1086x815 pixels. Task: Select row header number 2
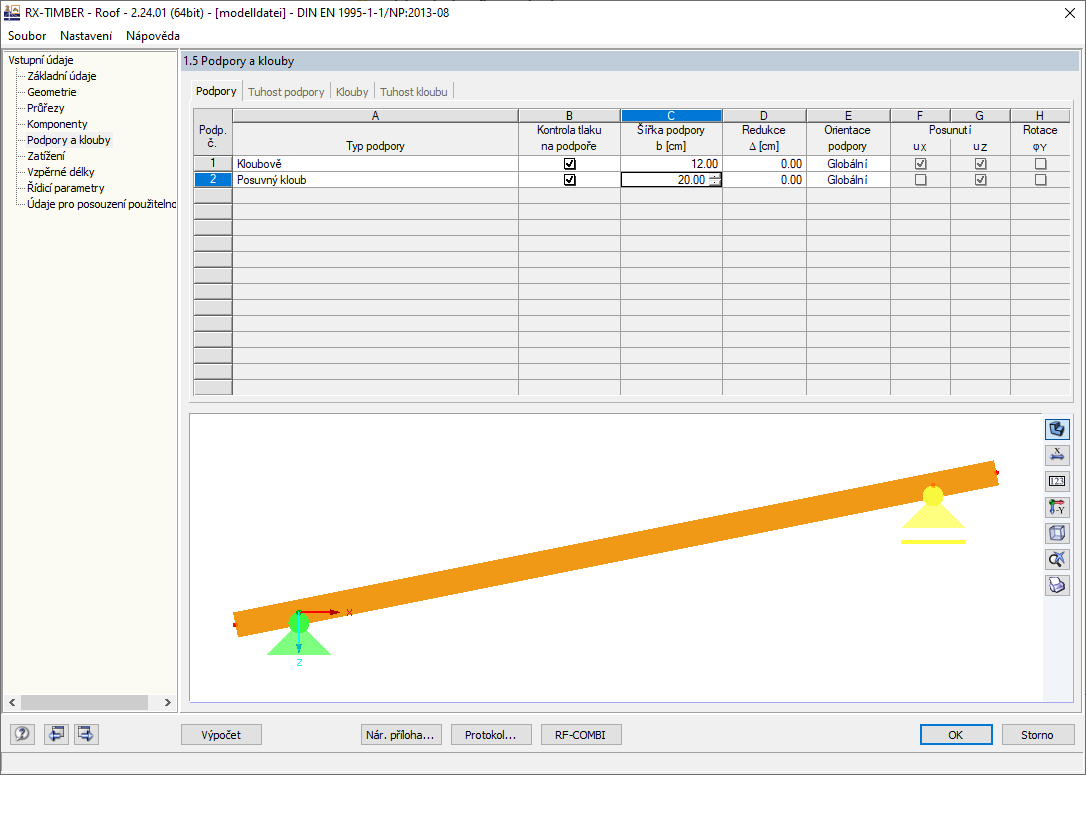point(213,179)
